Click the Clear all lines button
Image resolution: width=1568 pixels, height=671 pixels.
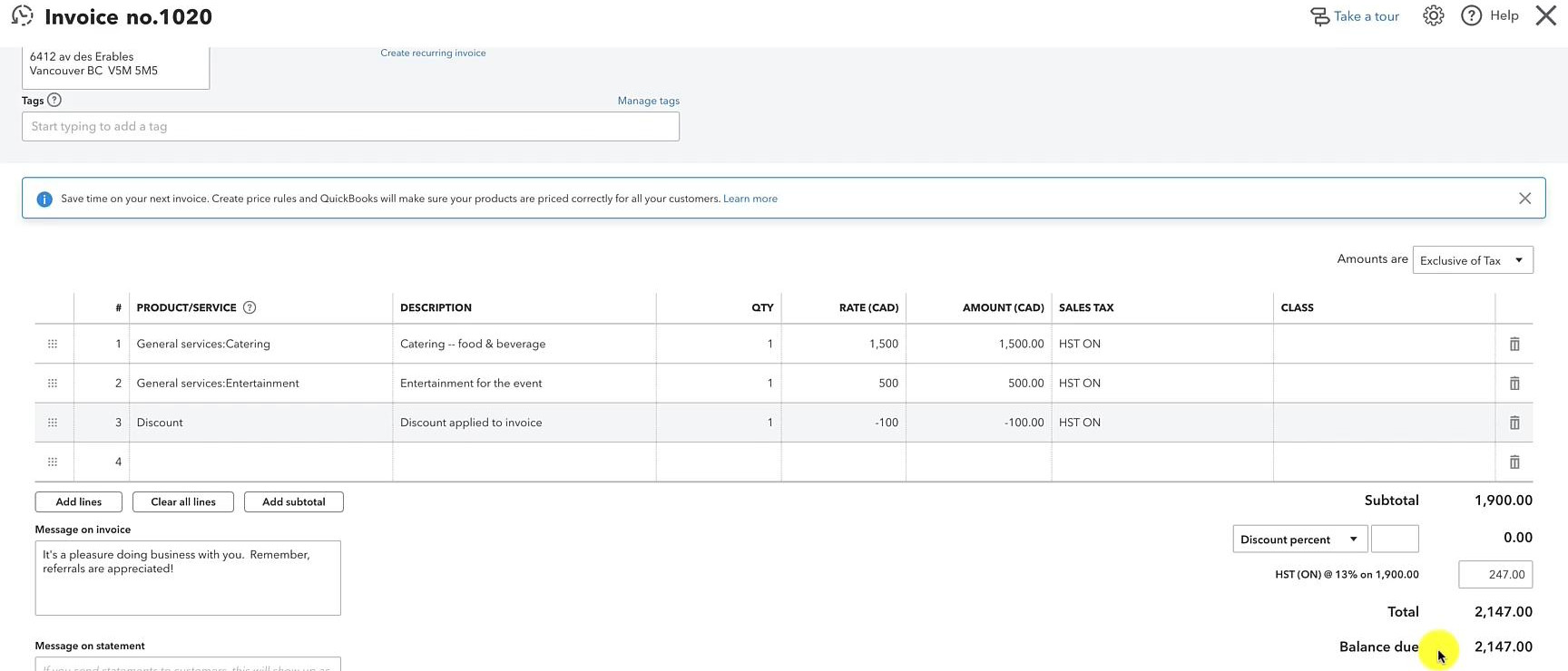tap(183, 502)
